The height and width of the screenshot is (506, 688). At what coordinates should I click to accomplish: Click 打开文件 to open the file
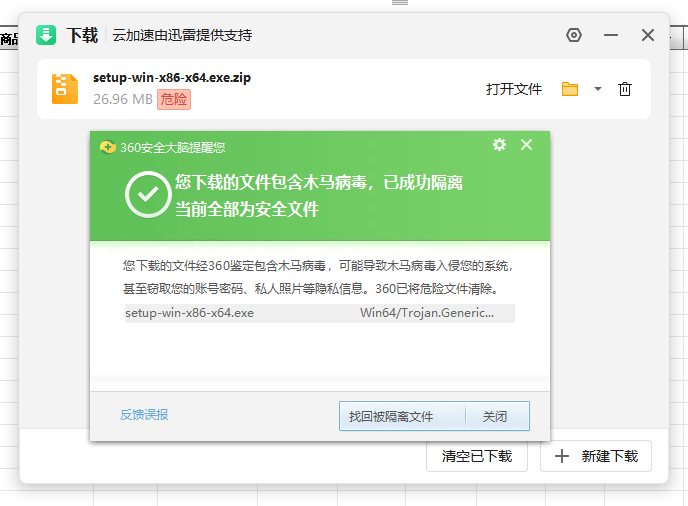[x=514, y=89]
